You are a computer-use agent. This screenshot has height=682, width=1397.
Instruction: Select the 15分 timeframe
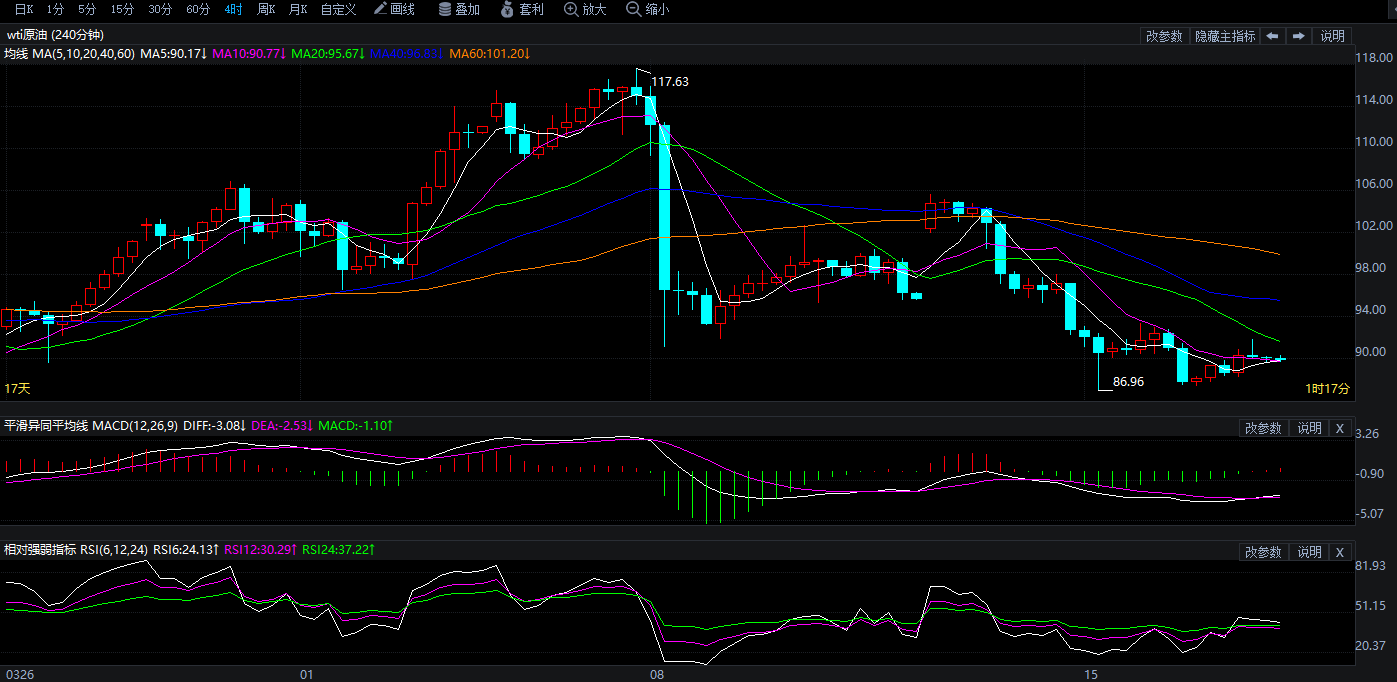coord(122,9)
